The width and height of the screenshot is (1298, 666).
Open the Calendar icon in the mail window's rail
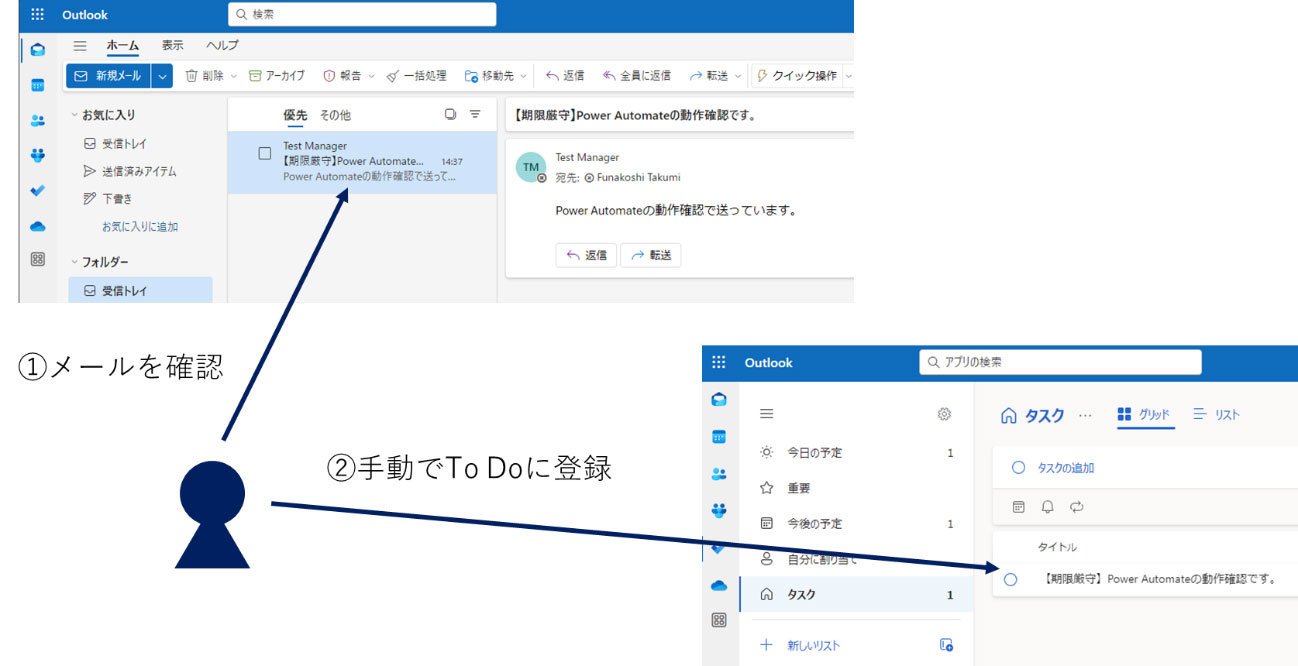tap(38, 85)
